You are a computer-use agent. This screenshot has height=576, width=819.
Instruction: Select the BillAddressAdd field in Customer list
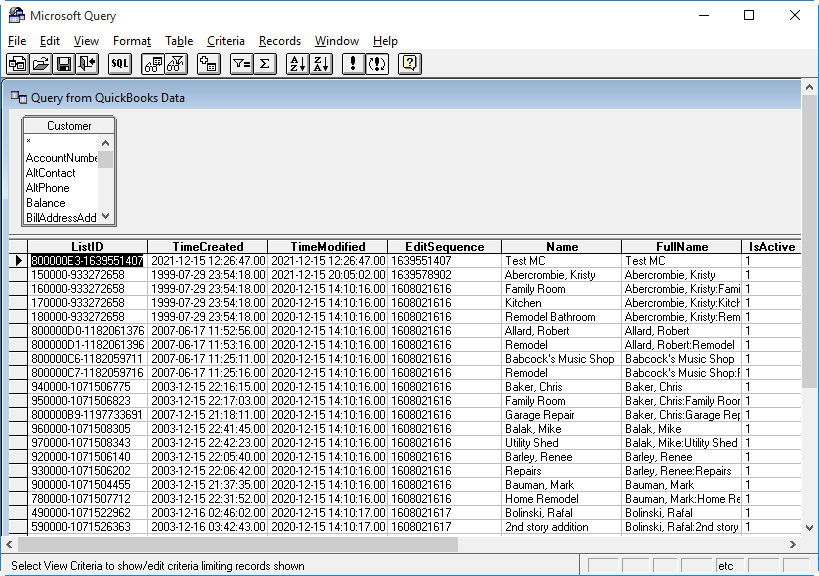pos(61,218)
